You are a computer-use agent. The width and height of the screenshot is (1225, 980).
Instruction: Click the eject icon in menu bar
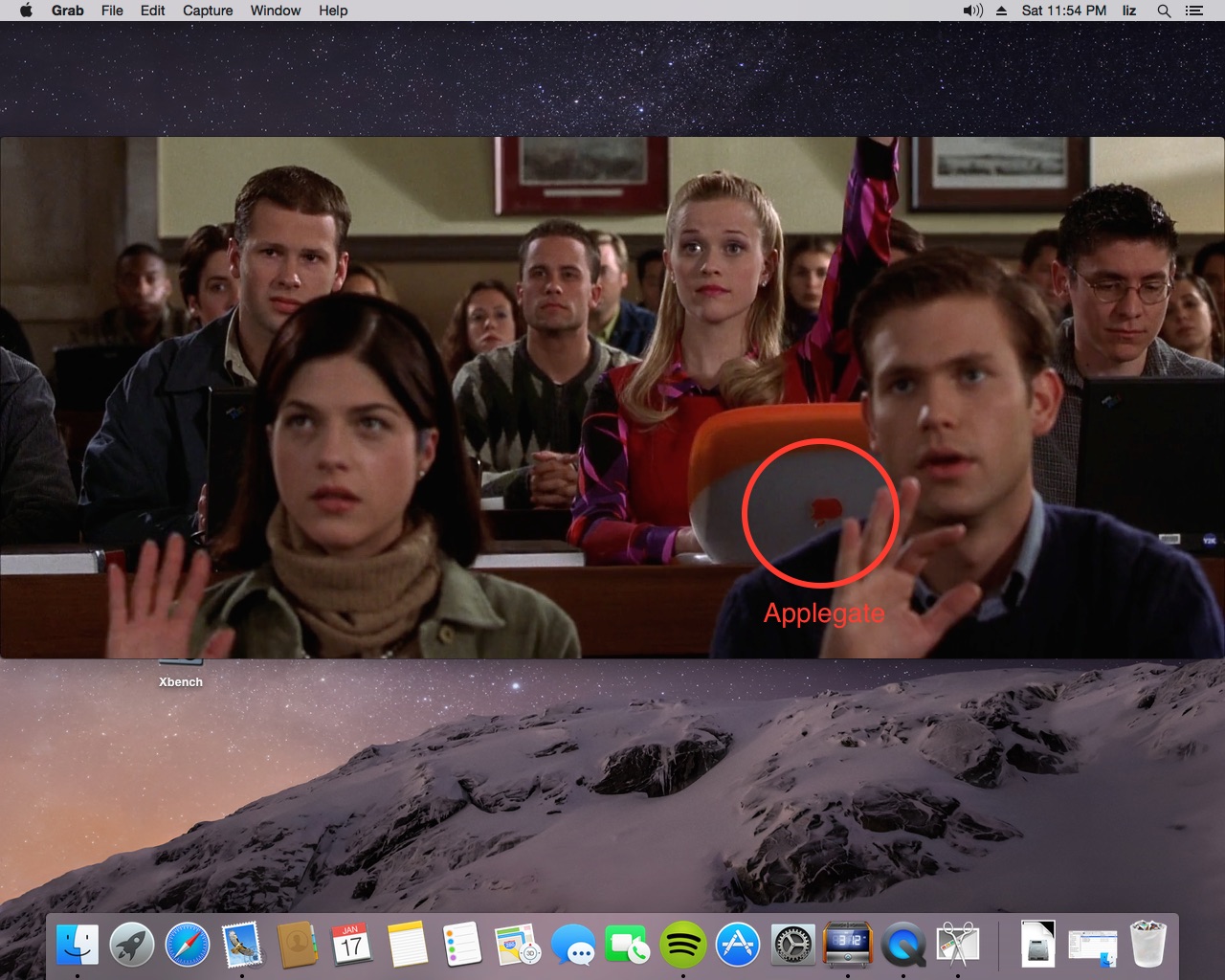1002,11
